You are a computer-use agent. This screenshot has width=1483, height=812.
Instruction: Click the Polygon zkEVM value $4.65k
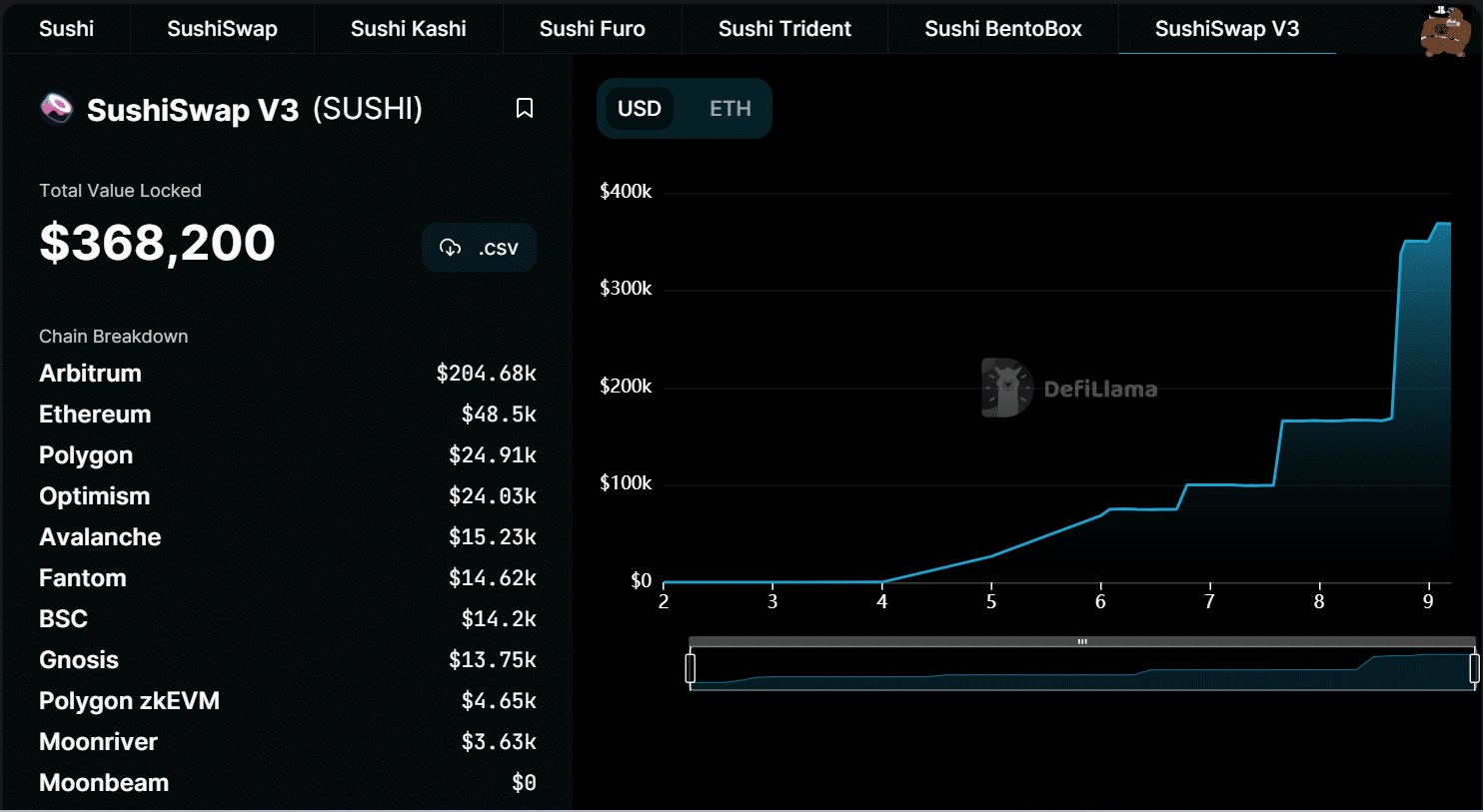(499, 701)
